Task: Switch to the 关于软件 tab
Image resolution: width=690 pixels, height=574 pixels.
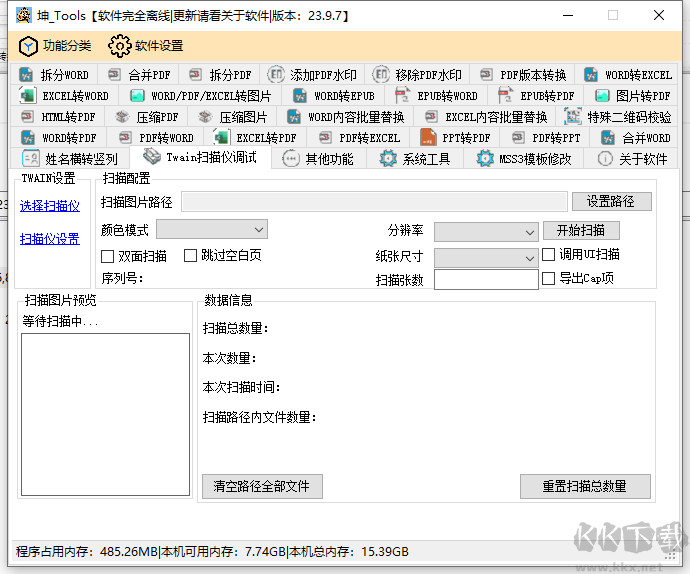Action: [633, 159]
